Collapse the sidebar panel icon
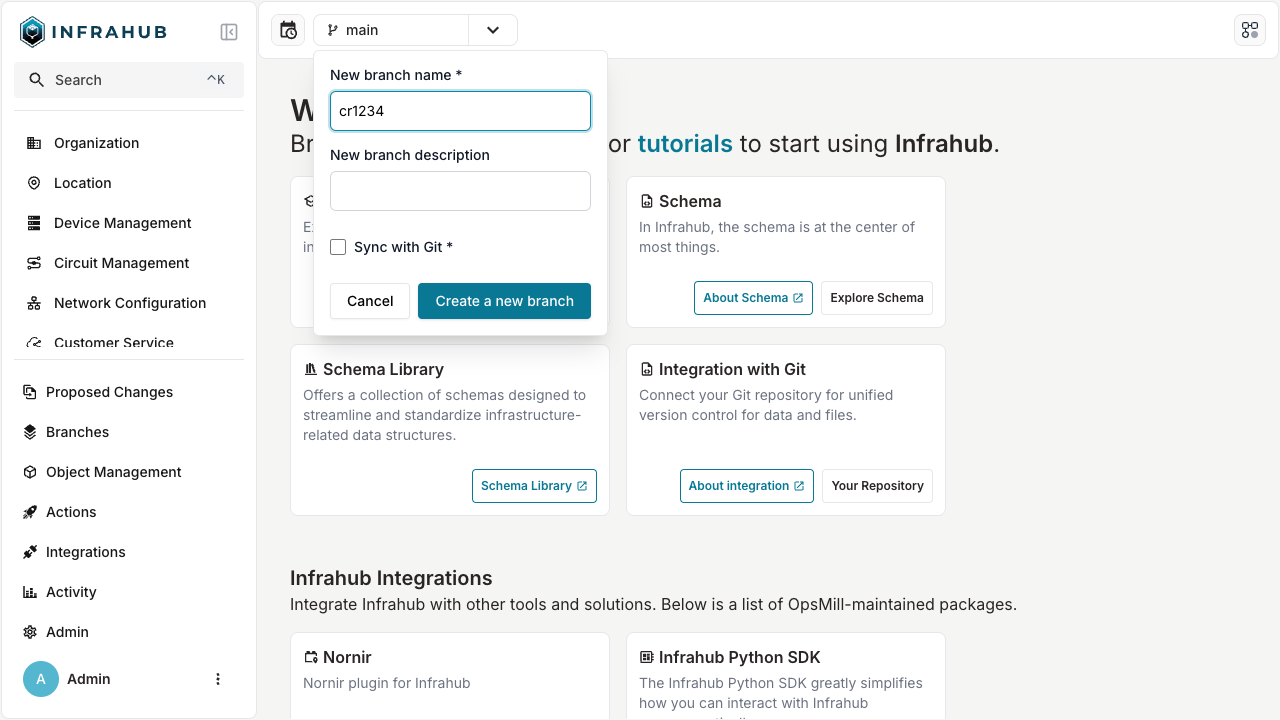This screenshot has height=720, width=1280. click(x=229, y=32)
